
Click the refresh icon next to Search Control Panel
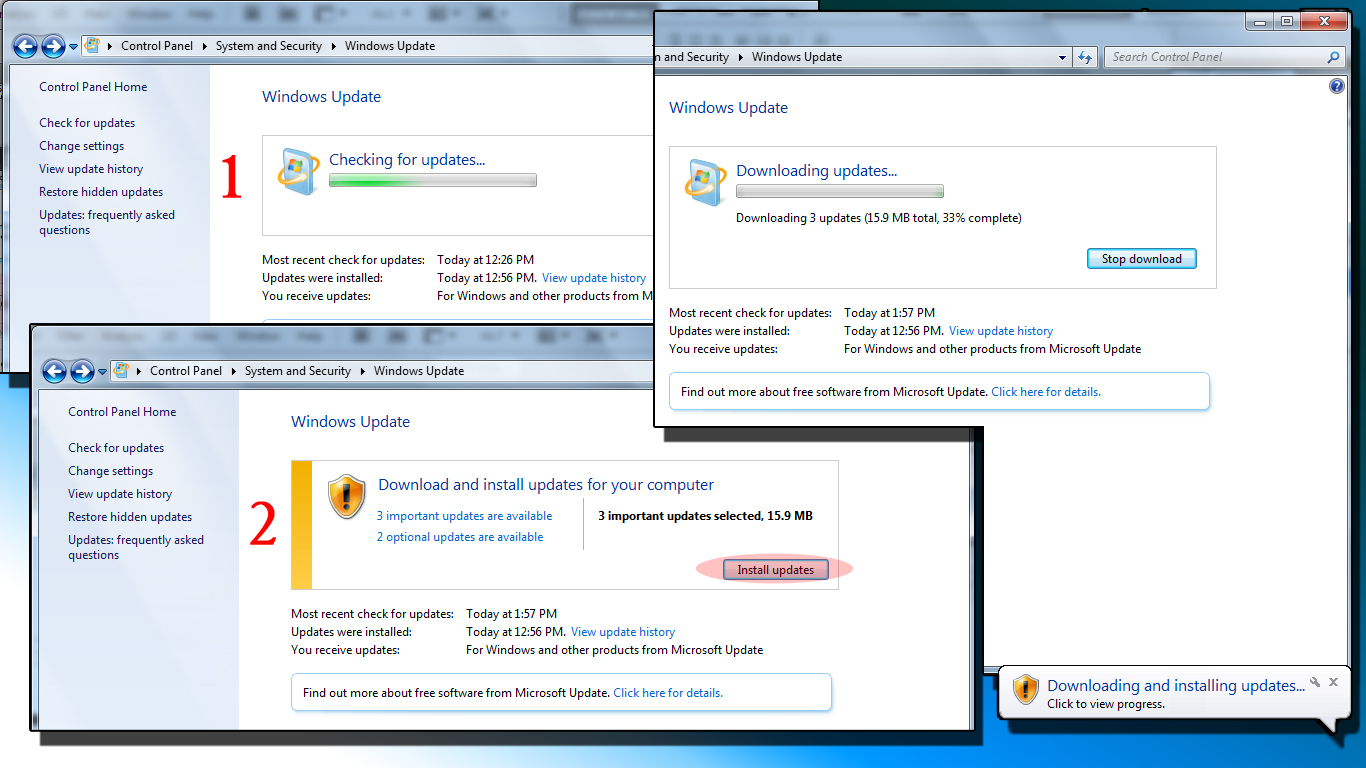[1085, 57]
